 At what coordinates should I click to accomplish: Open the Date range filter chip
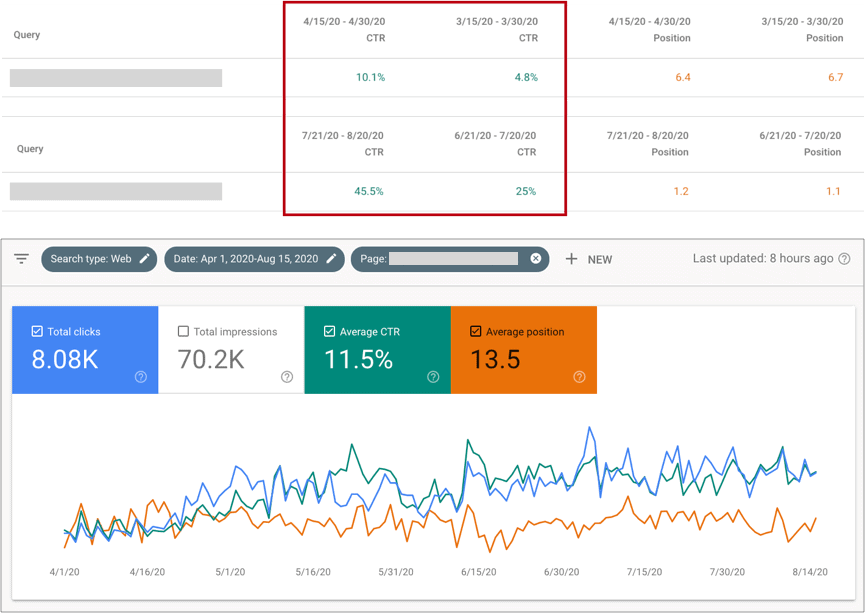tap(245, 259)
